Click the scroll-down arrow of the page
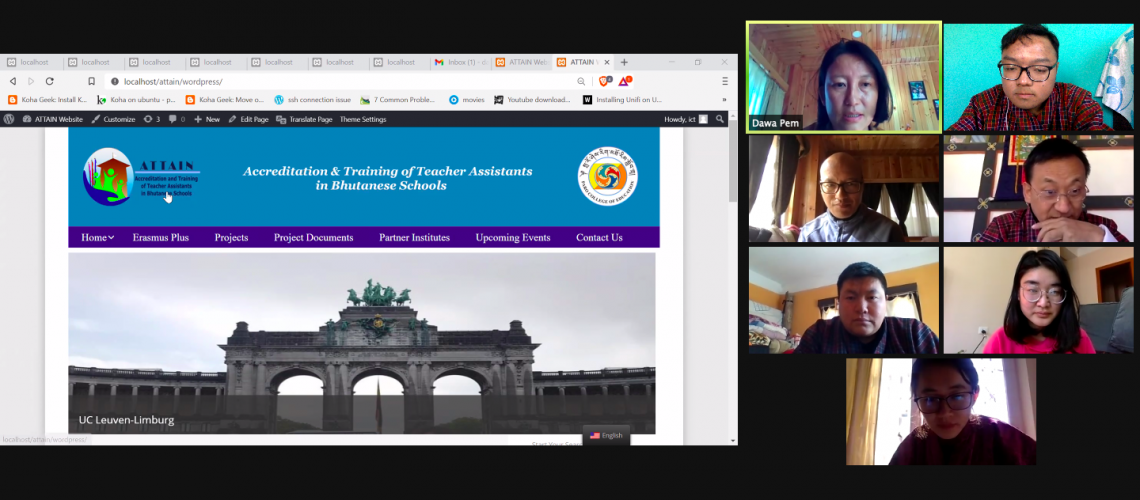Image resolution: width=1140 pixels, height=500 pixels. pyautogui.click(x=733, y=440)
